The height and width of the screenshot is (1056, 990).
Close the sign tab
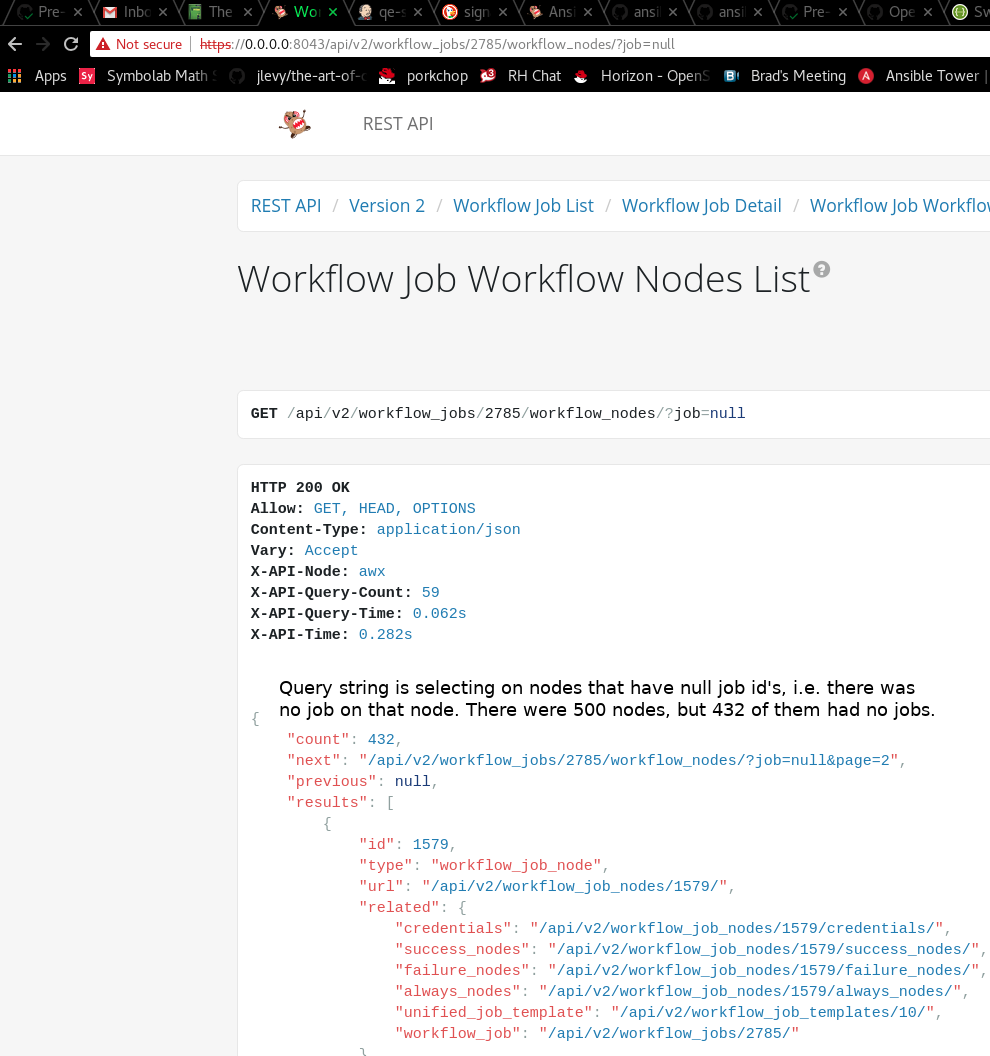coord(502,12)
